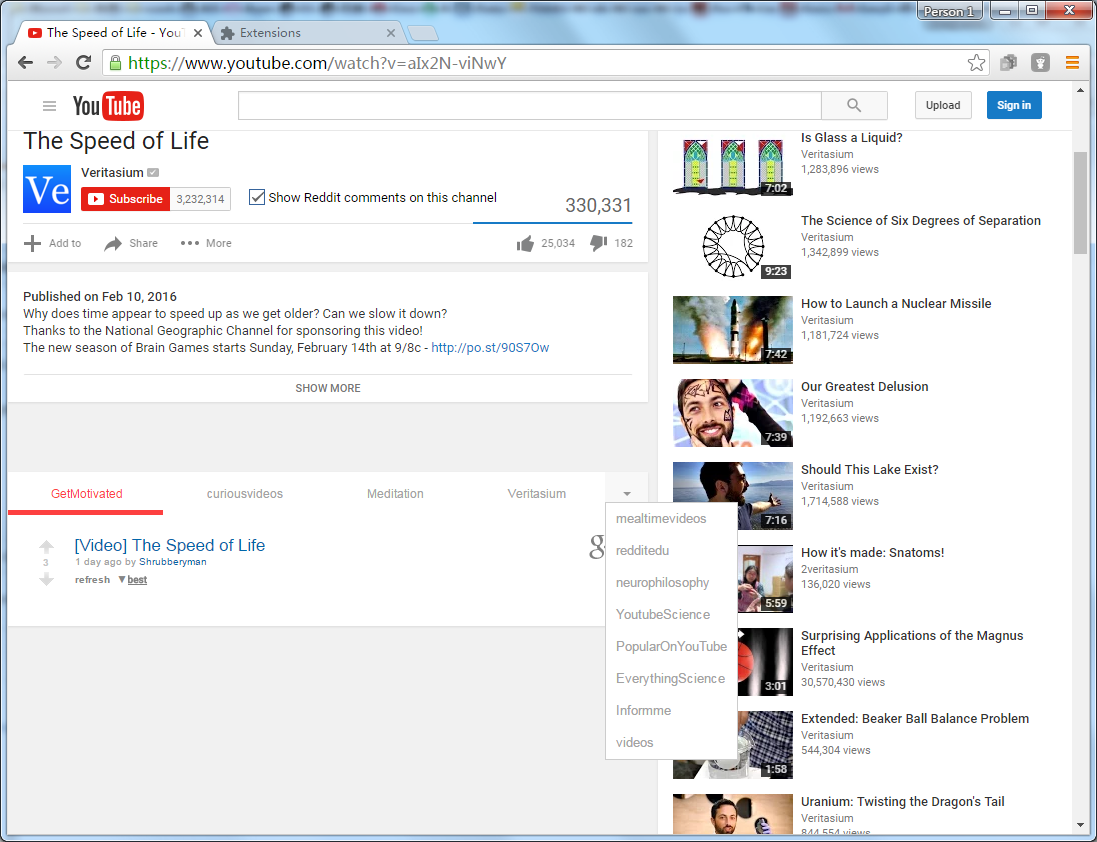Switch to the Extensions browser tab
This screenshot has height=842, width=1097.
[x=308, y=33]
